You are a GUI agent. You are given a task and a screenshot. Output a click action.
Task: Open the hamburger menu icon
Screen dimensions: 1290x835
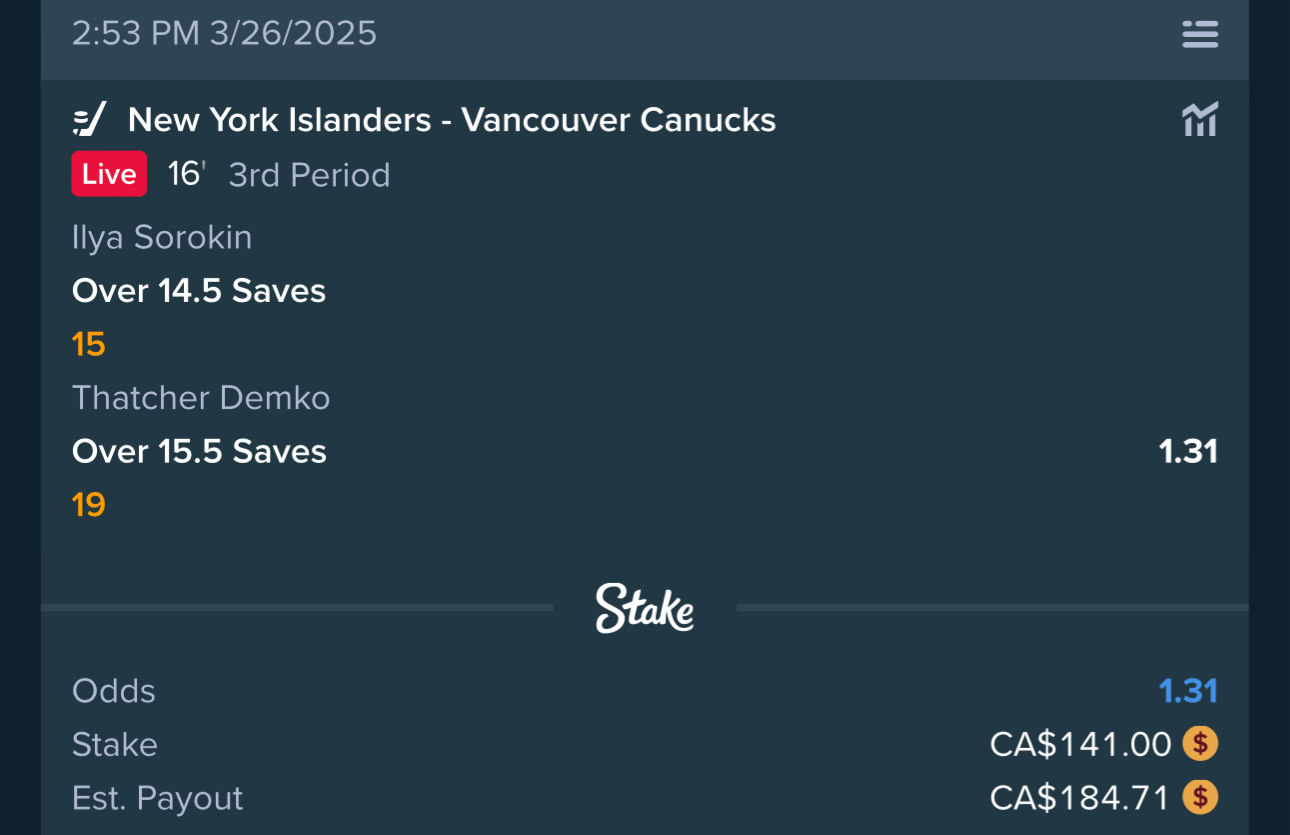point(1200,34)
